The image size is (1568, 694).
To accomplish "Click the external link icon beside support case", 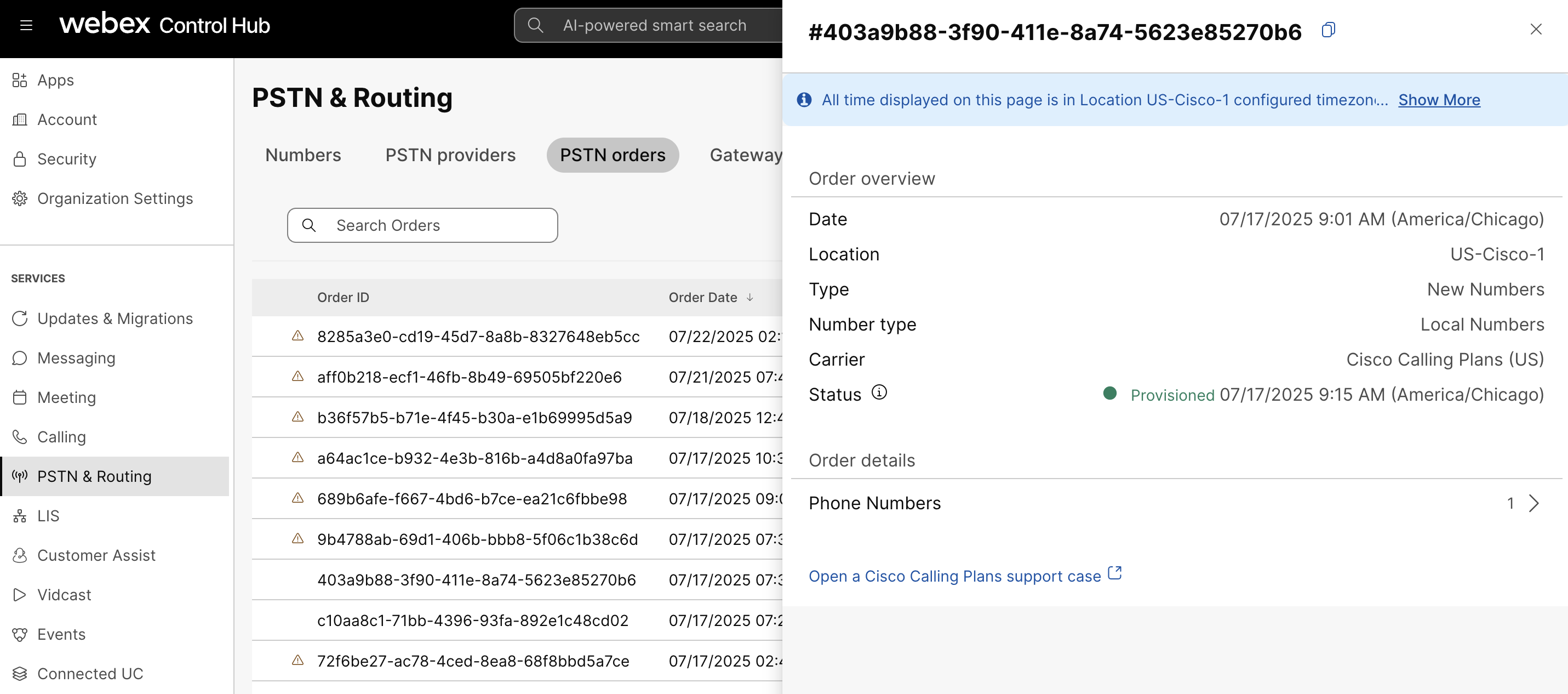I will (1114, 573).
